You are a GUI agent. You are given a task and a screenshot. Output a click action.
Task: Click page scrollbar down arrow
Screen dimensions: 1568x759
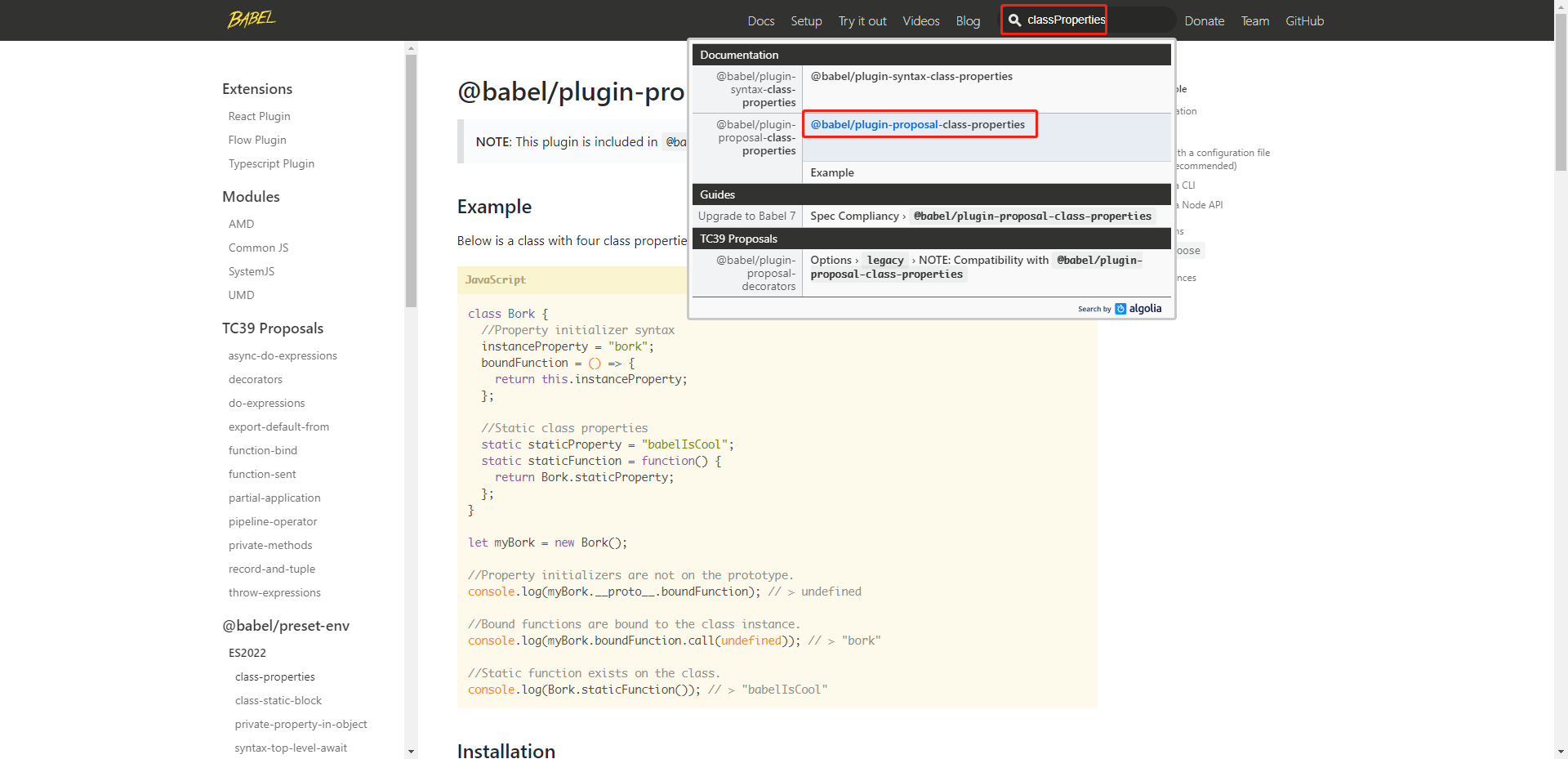1561,752
